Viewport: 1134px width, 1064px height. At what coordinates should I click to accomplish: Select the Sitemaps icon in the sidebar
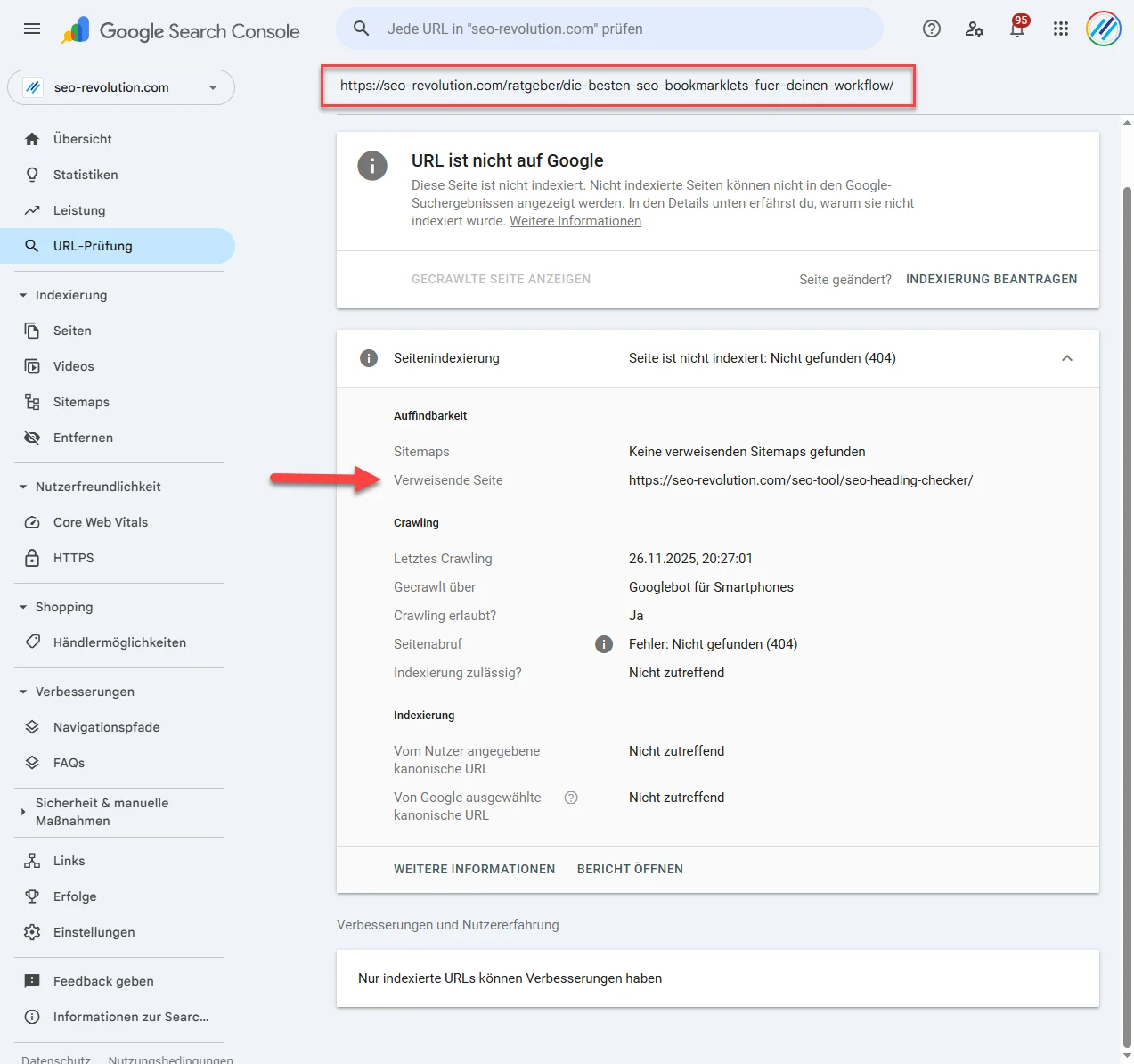point(32,402)
